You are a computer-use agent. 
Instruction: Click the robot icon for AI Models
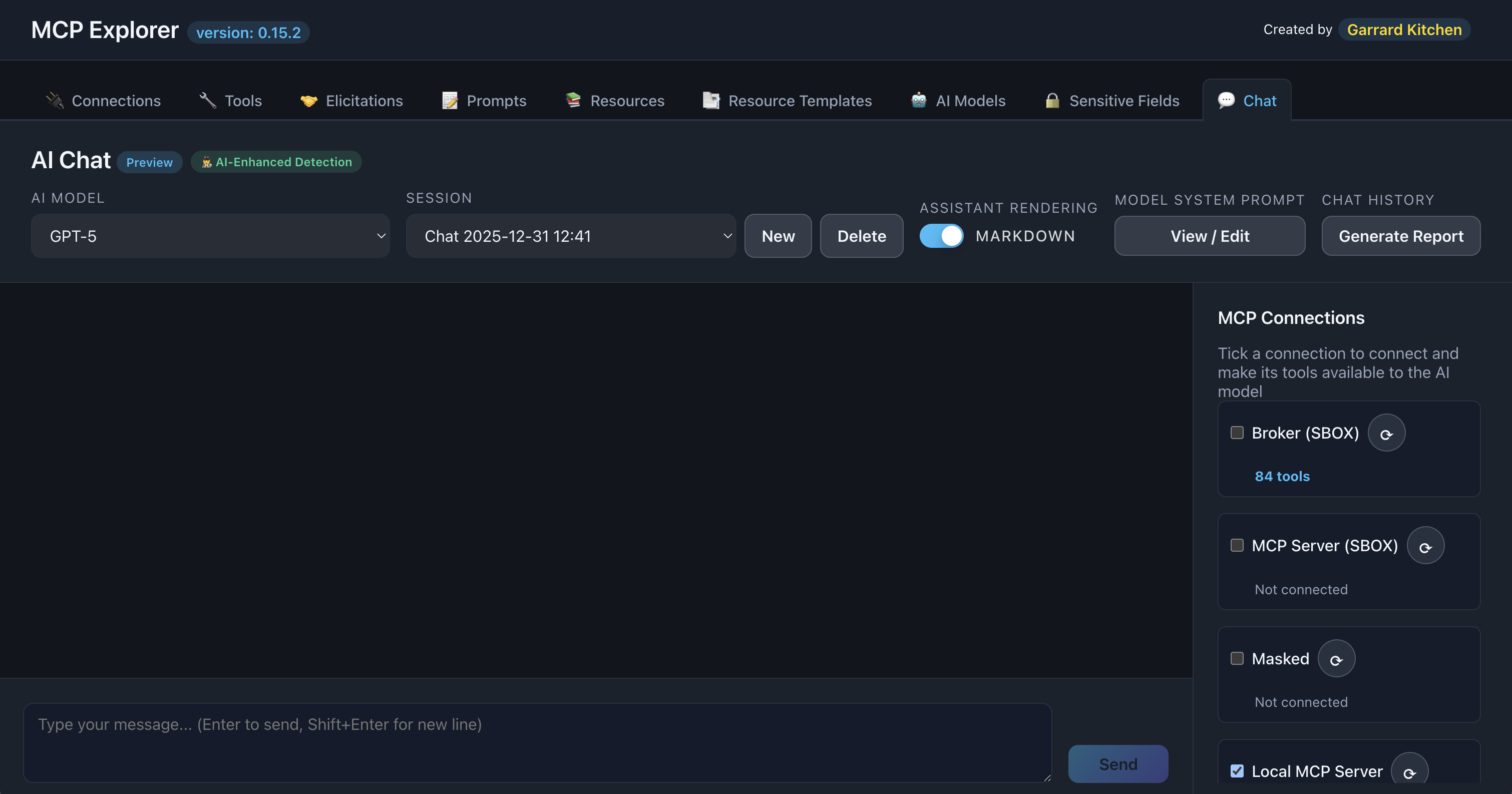point(918,101)
